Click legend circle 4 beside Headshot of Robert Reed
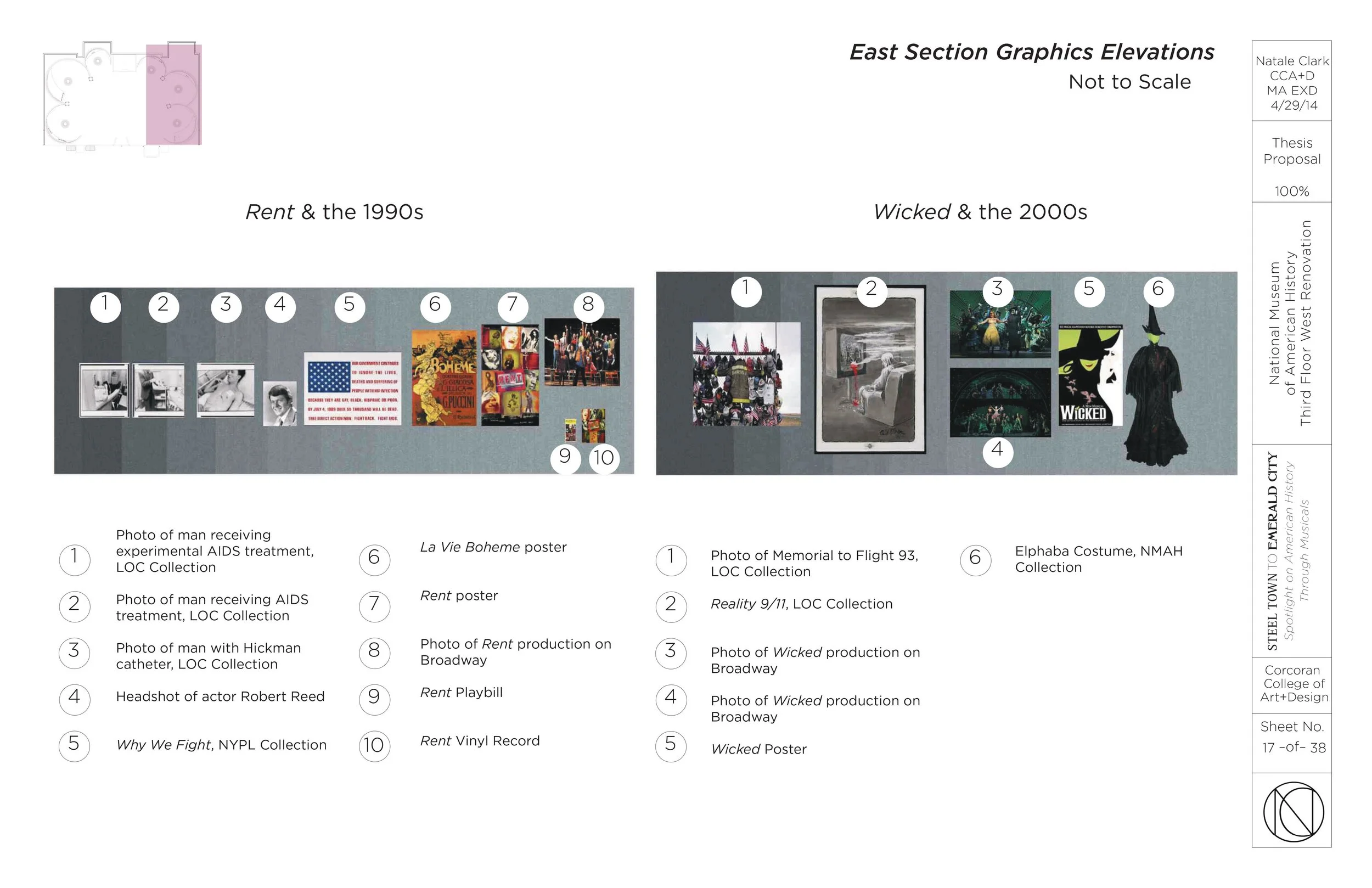This screenshot has width=1372, height=888. (x=75, y=699)
